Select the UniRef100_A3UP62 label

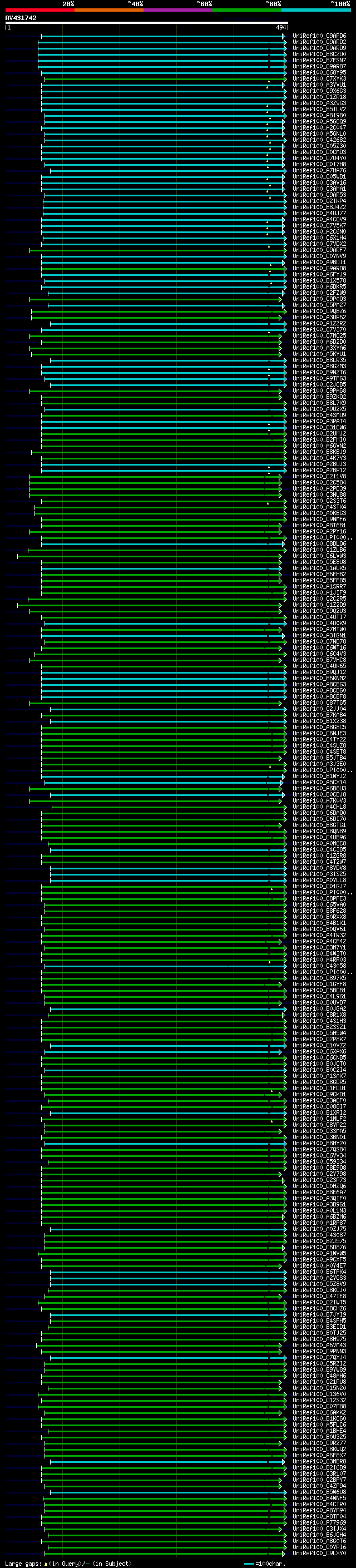click(x=319, y=318)
